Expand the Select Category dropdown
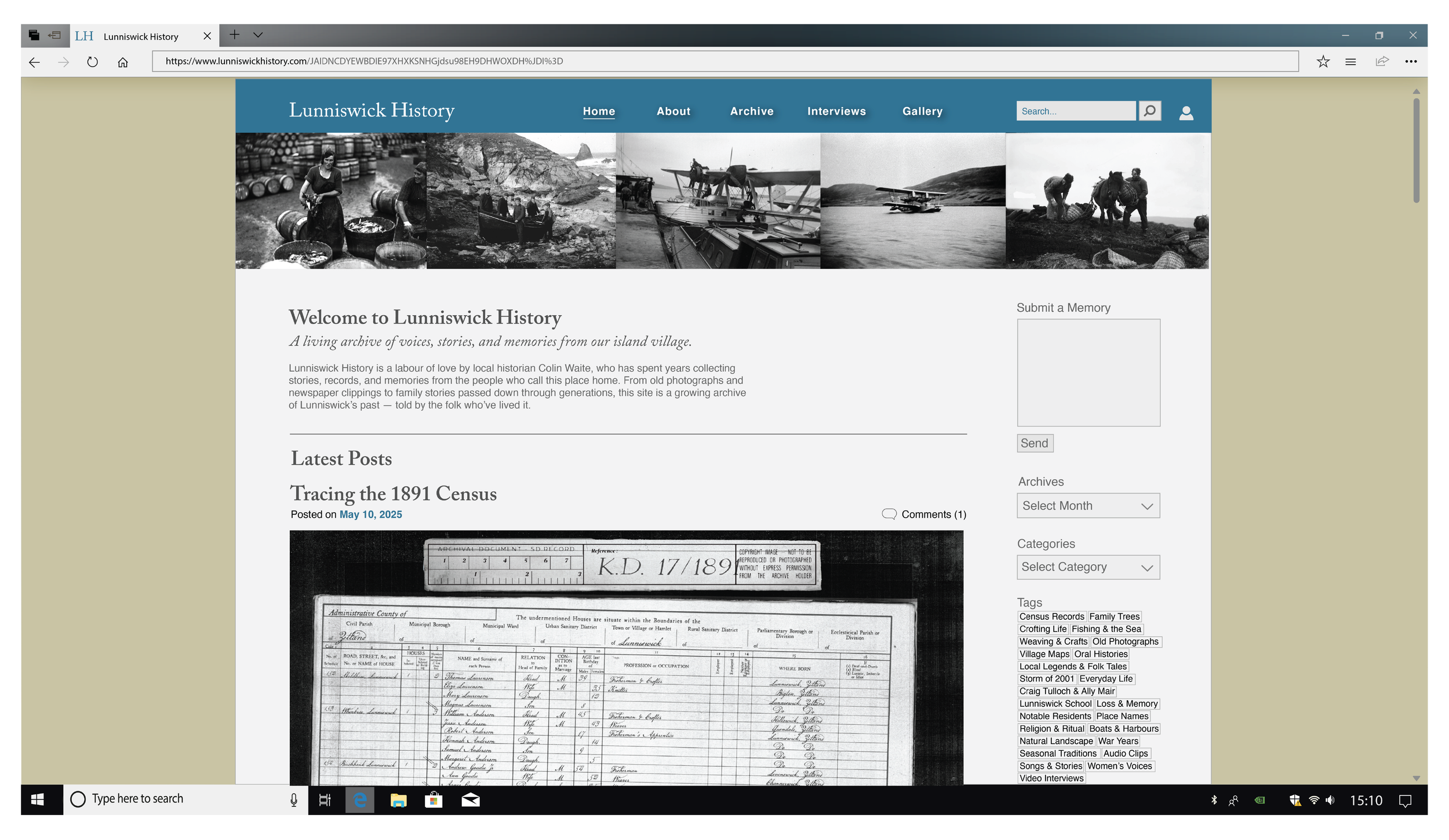 click(1088, 567)
